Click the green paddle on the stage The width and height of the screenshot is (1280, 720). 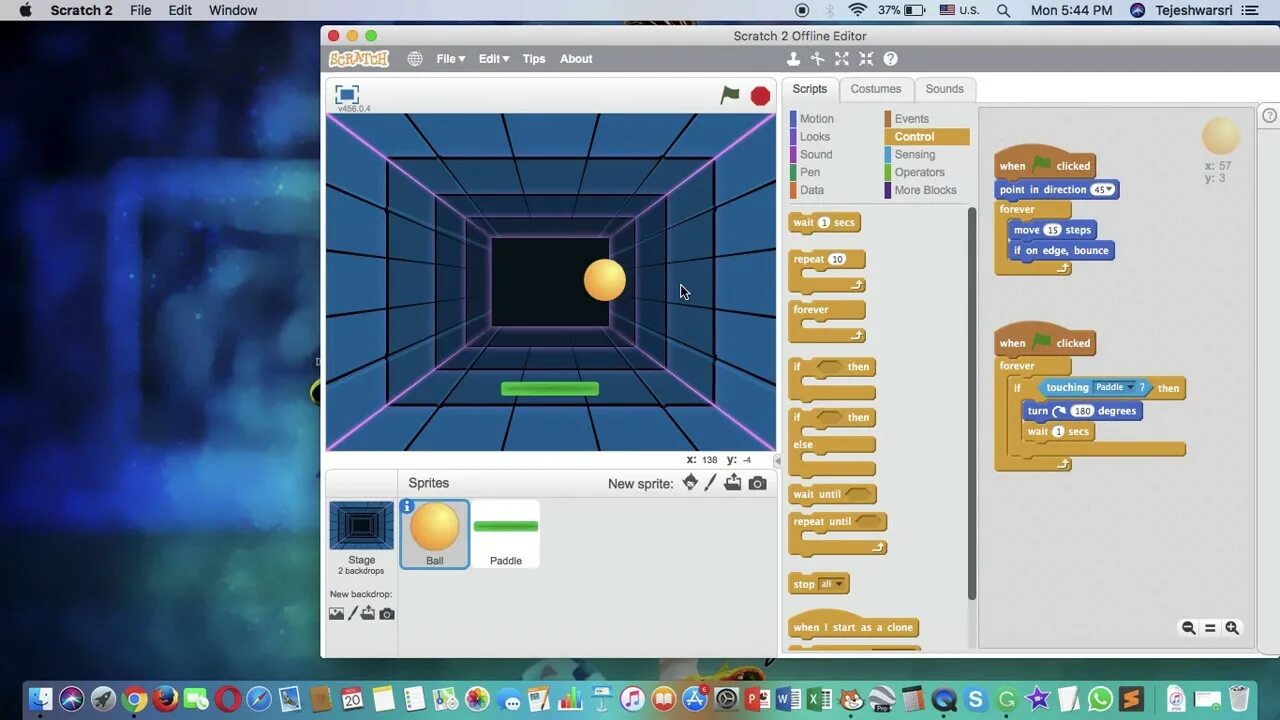(x=550, y=389)
